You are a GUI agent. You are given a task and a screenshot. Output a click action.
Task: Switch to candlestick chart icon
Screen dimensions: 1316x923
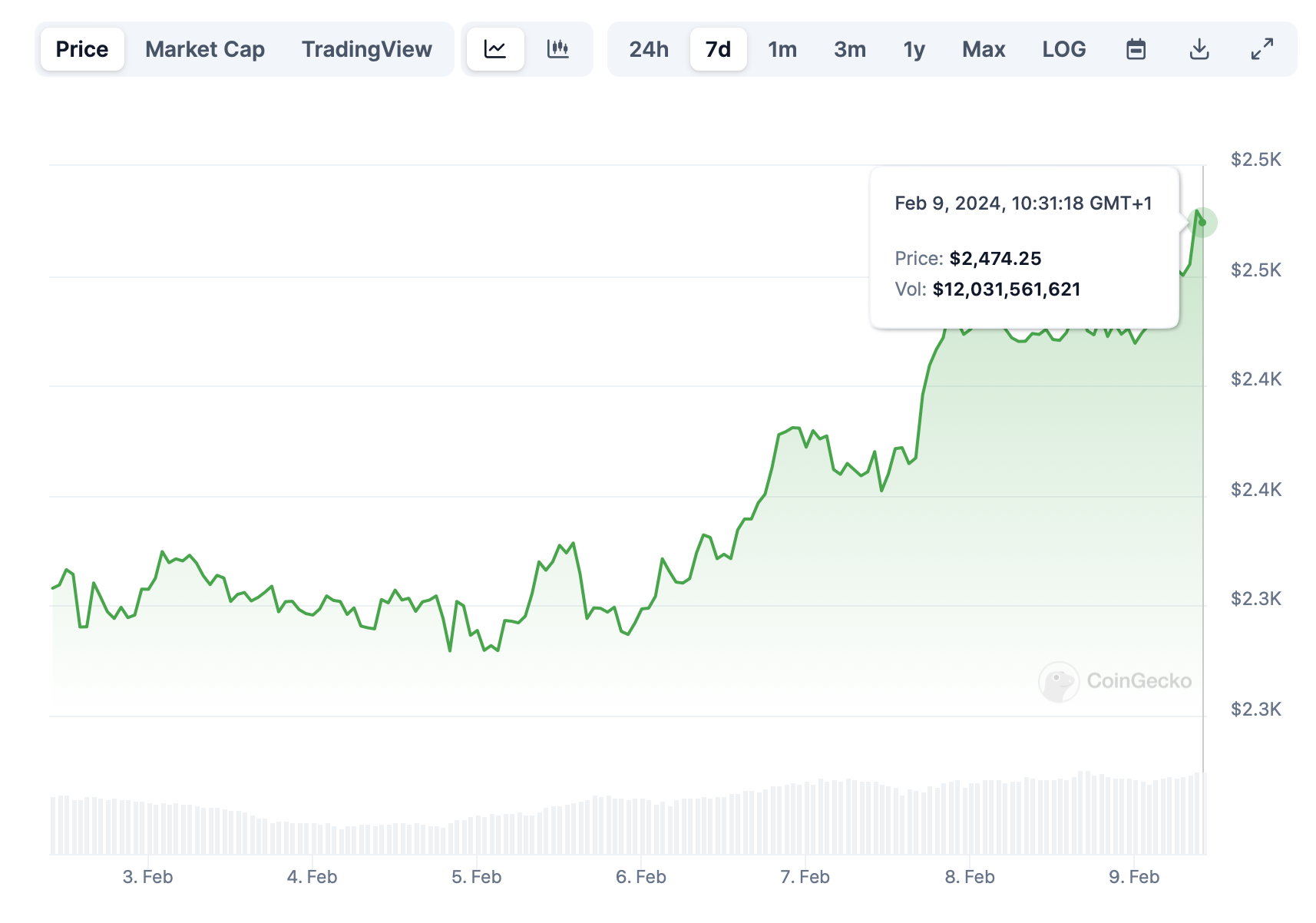[558, 49]
